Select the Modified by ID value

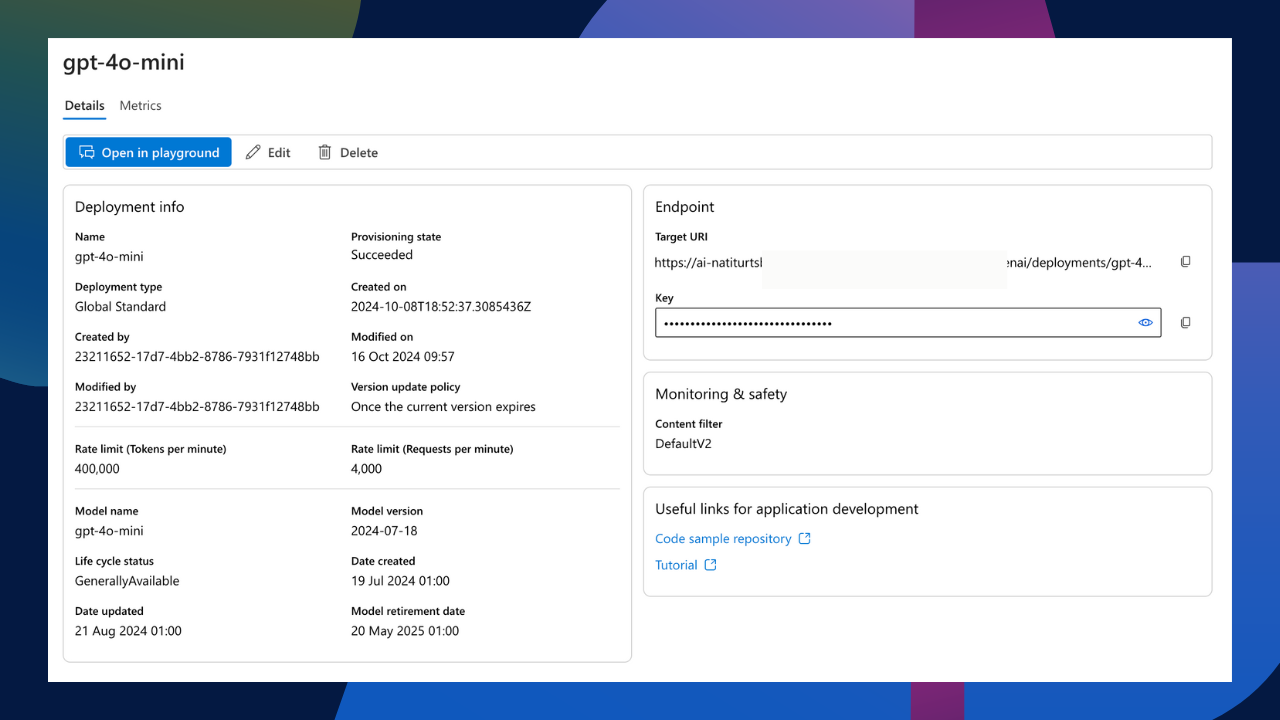pos(197,407)
